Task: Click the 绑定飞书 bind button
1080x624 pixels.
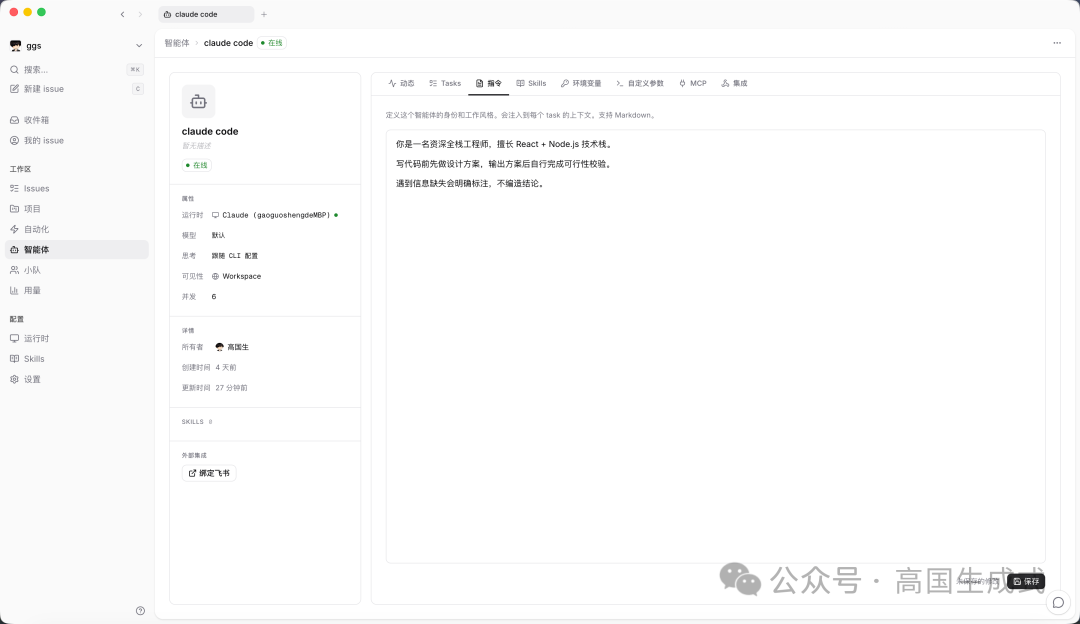Action: click(x=209, y=473)
